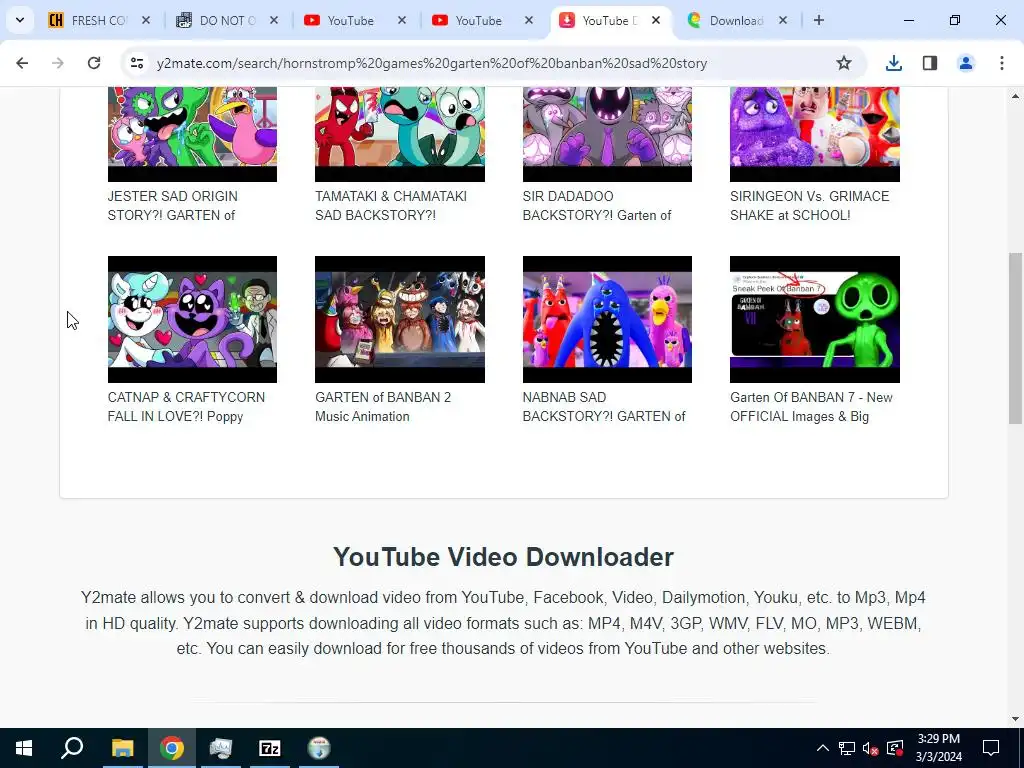Open Garten Of BANBAN 7 thumbnail
This screenshot has height=768, width=1024.
coord(814,319)
